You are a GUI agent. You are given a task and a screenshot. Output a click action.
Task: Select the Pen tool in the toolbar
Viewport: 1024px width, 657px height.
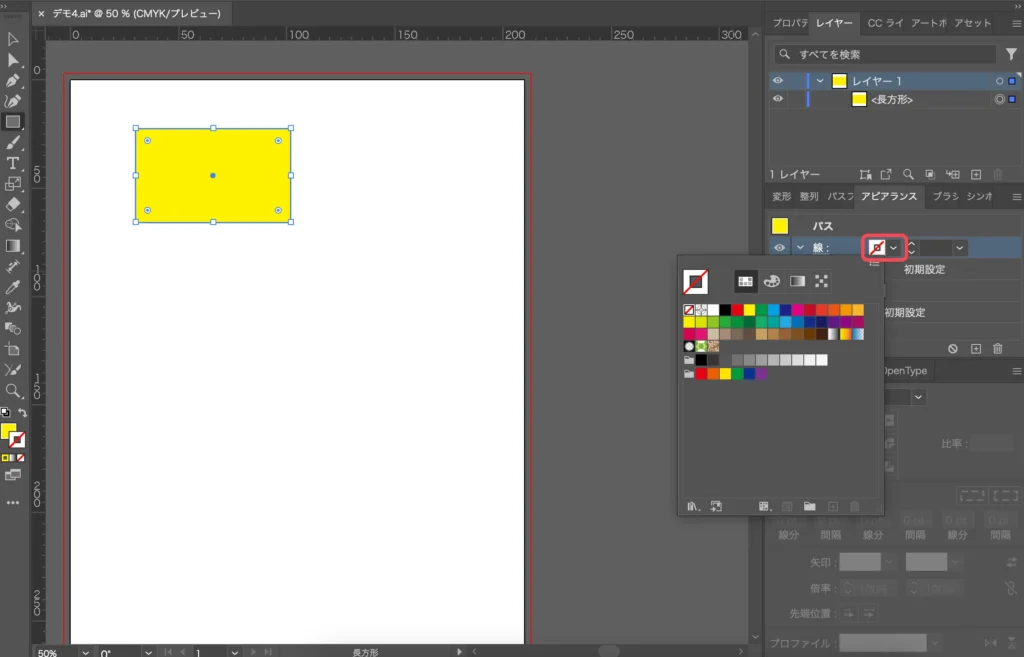tap(13, 81)
